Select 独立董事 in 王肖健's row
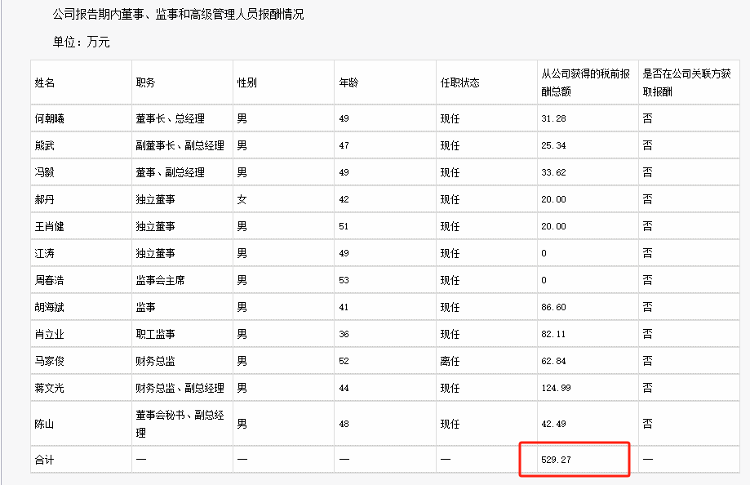750x485 pixels. 155,226
